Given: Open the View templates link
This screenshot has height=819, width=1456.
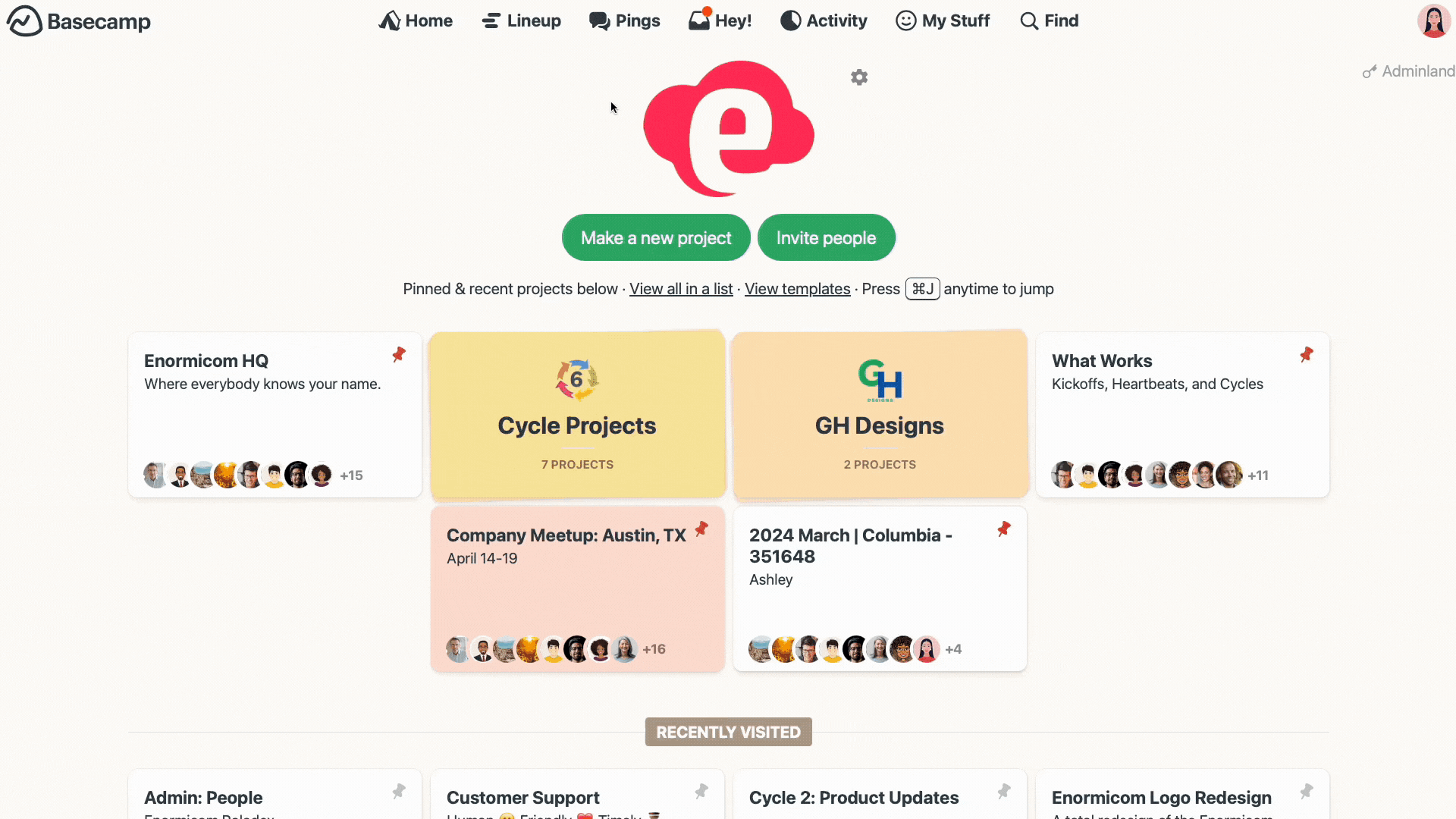Looking at the screenshot, I should pyautogui.click(x=797, y=289).
